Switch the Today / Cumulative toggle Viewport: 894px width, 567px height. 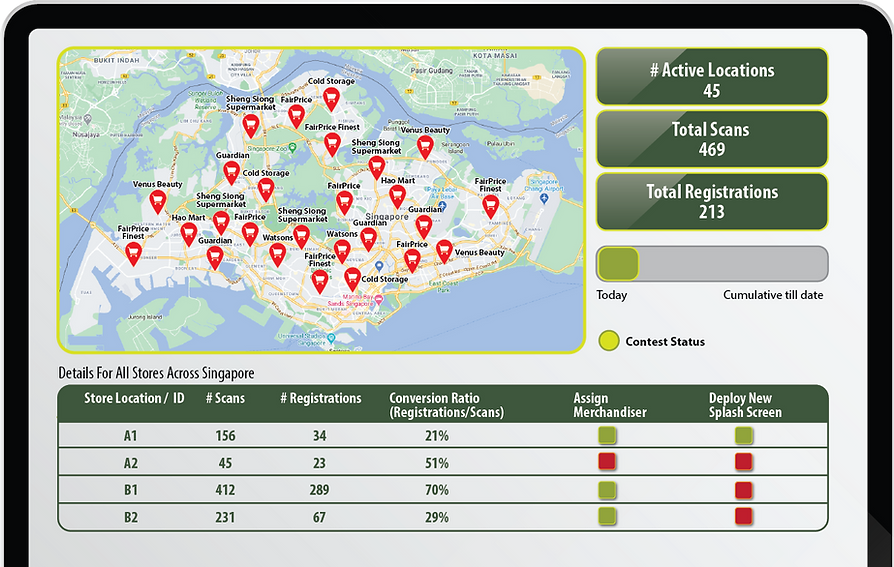click(x=712, y=264)
